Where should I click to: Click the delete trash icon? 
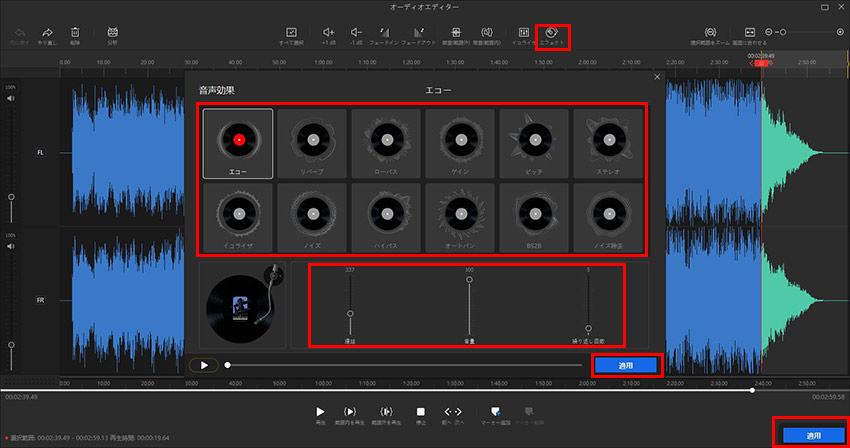pos(75,33)
